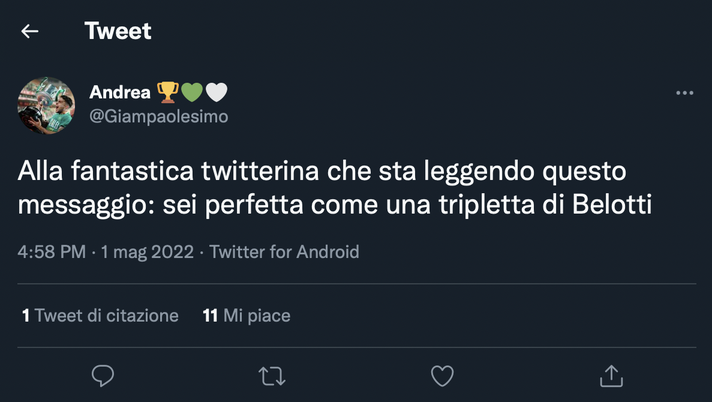The height and width of the screenshot is (402, 712).
Task: Share the tweet via the upload icon
Action: 611,375
